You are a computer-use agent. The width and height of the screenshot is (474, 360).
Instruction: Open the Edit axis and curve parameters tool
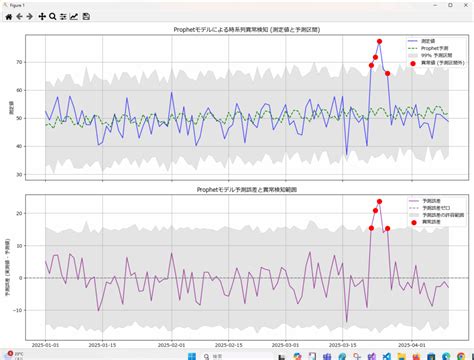[x=74, y=17]
